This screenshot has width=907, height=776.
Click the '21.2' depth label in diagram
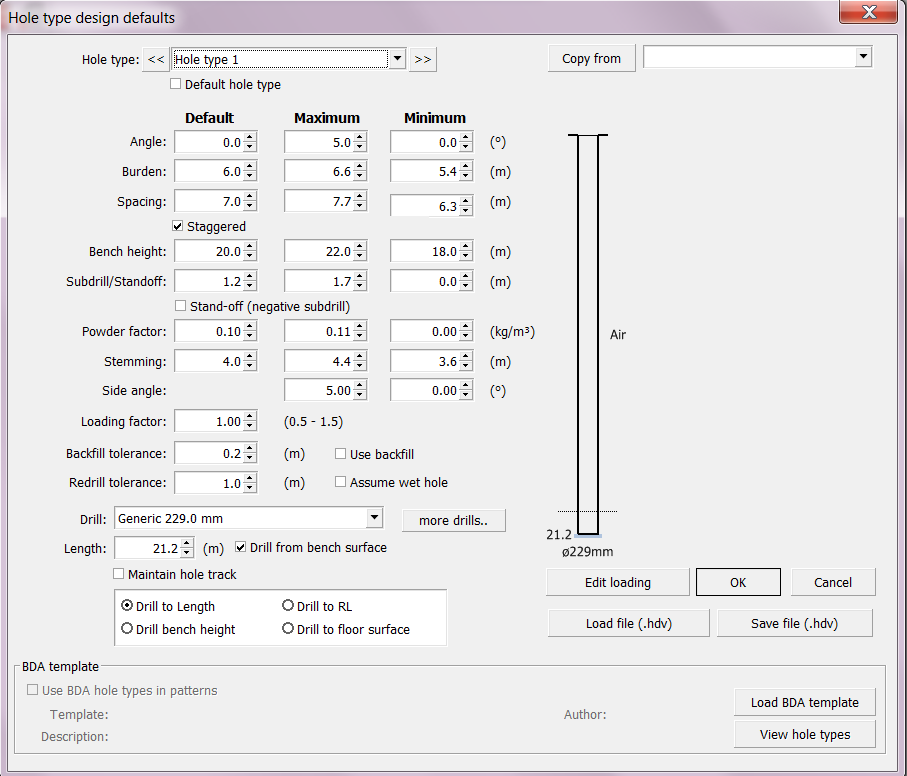pos(559,535)
